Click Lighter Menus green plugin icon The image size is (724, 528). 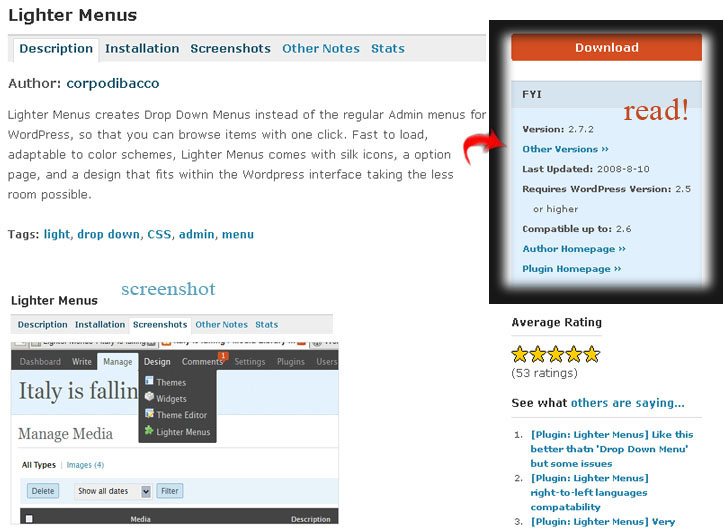149,430
